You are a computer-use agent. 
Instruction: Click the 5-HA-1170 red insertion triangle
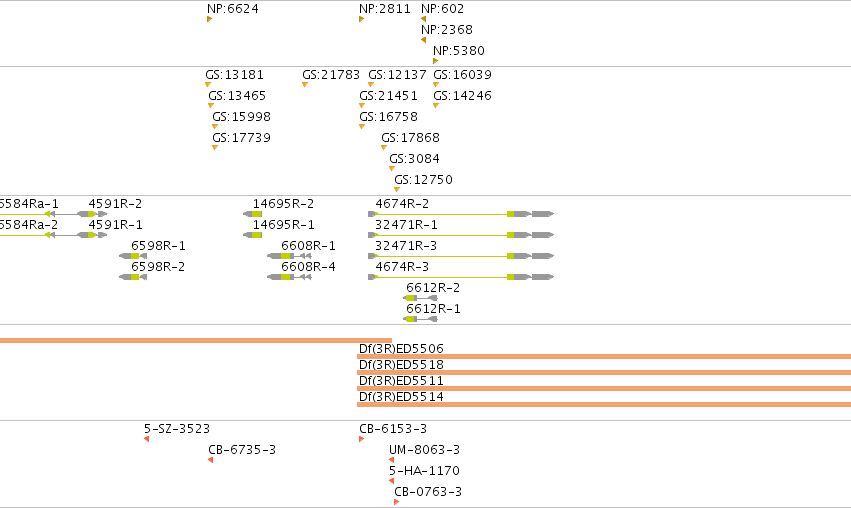coord(391,481)
